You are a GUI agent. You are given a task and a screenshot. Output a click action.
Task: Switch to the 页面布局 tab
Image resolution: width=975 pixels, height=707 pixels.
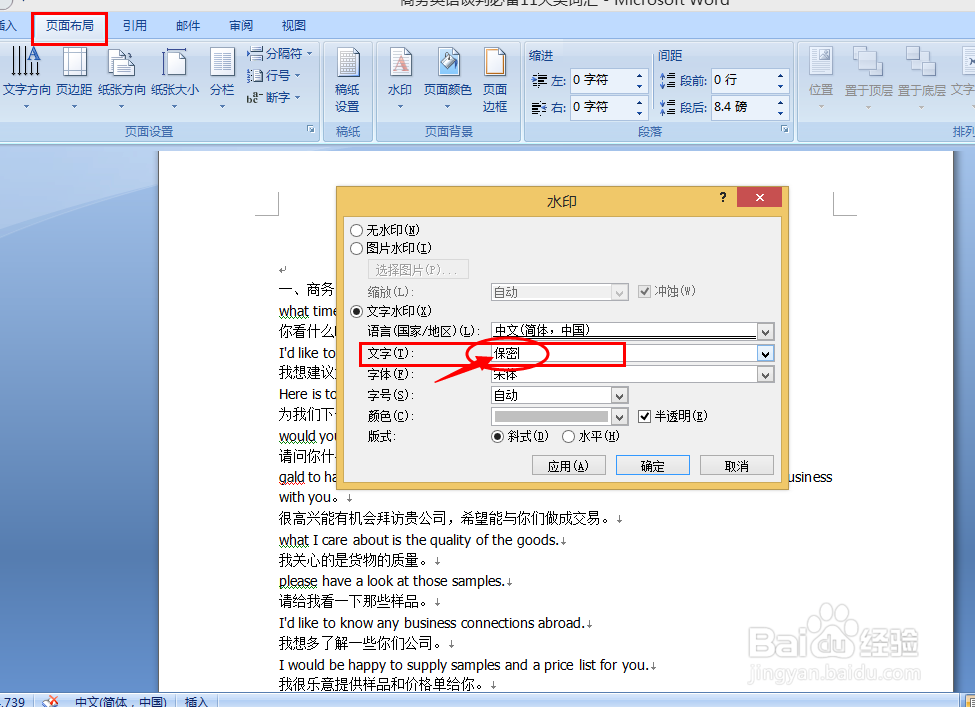70,25
